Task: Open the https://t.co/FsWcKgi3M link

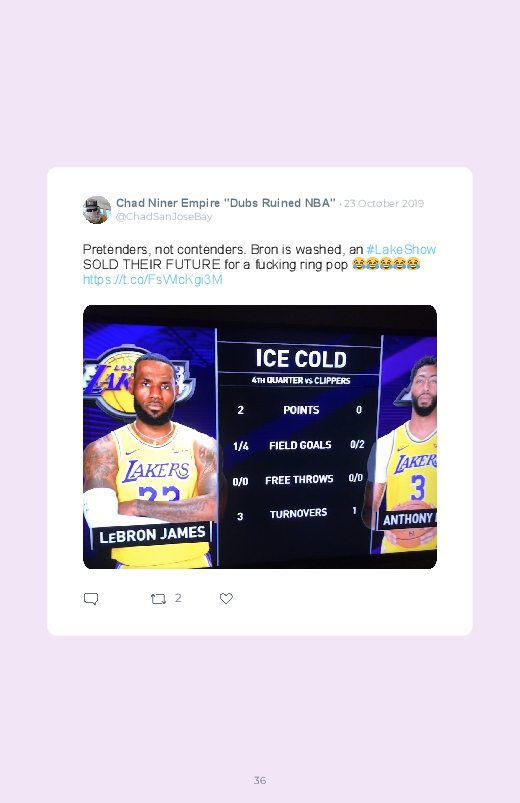Action: point(153,279)
